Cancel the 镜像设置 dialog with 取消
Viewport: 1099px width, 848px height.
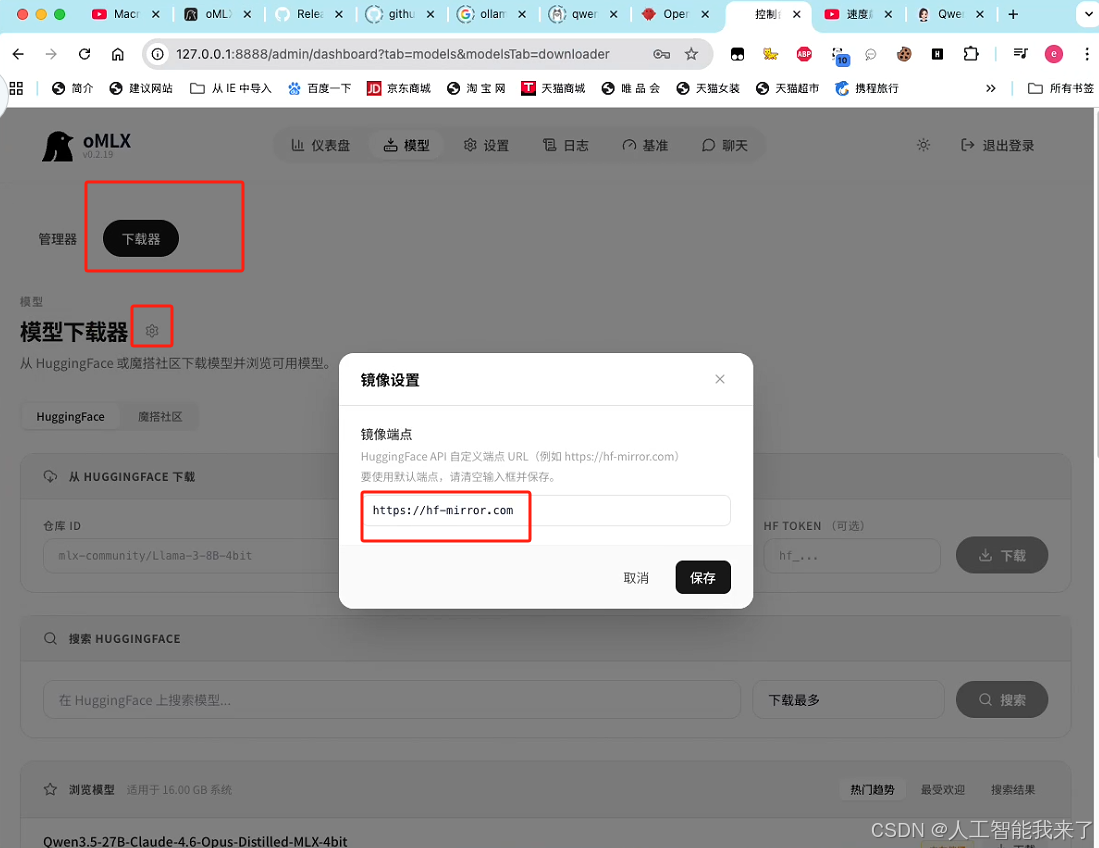click(x=636, y=577)
